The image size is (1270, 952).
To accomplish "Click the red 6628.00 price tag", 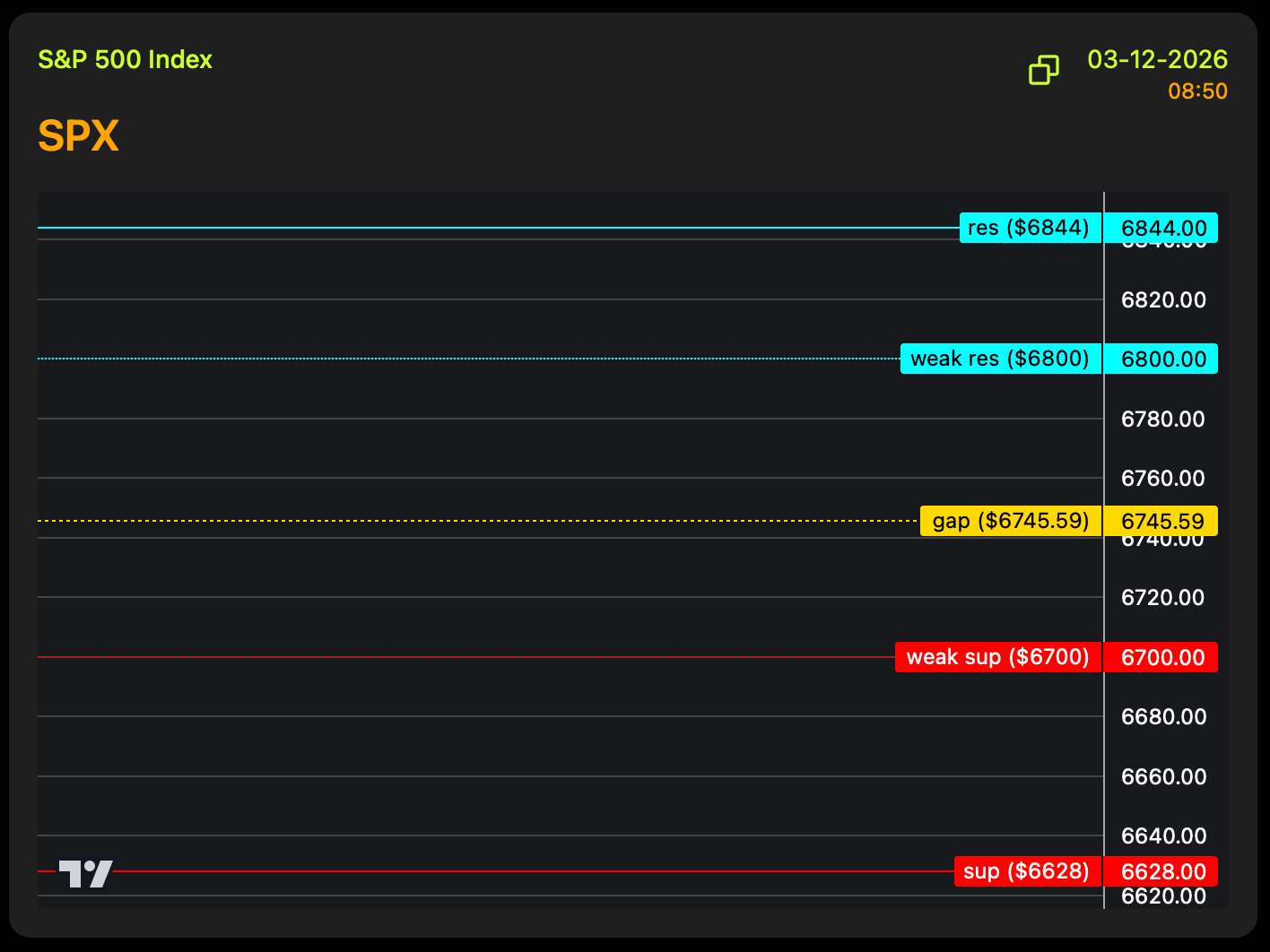I will coord(1163,871).
